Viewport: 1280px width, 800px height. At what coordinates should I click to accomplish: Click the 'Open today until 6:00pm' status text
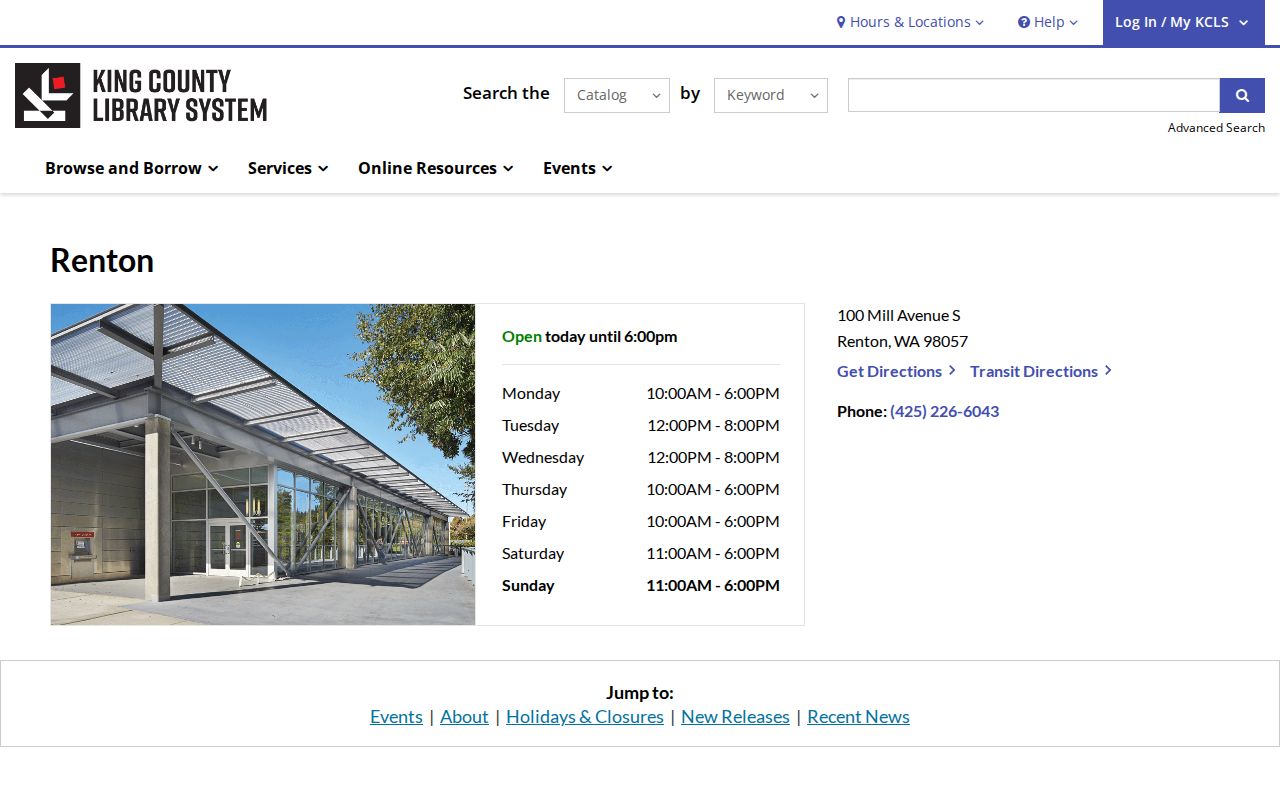pyautogui.click(x=590, y=336)
